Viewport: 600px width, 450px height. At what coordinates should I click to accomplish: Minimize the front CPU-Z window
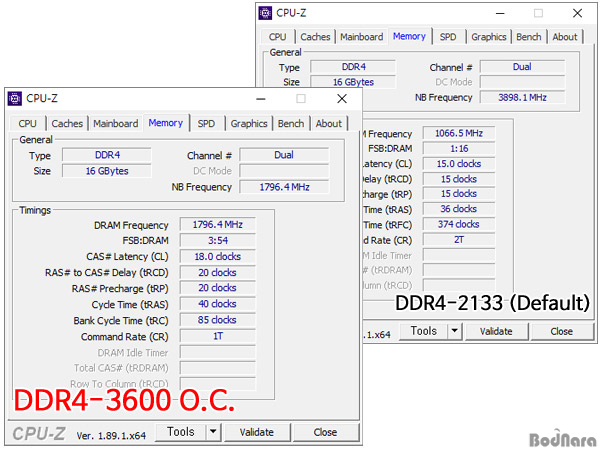pyautogui.click(x=261, y=99)
